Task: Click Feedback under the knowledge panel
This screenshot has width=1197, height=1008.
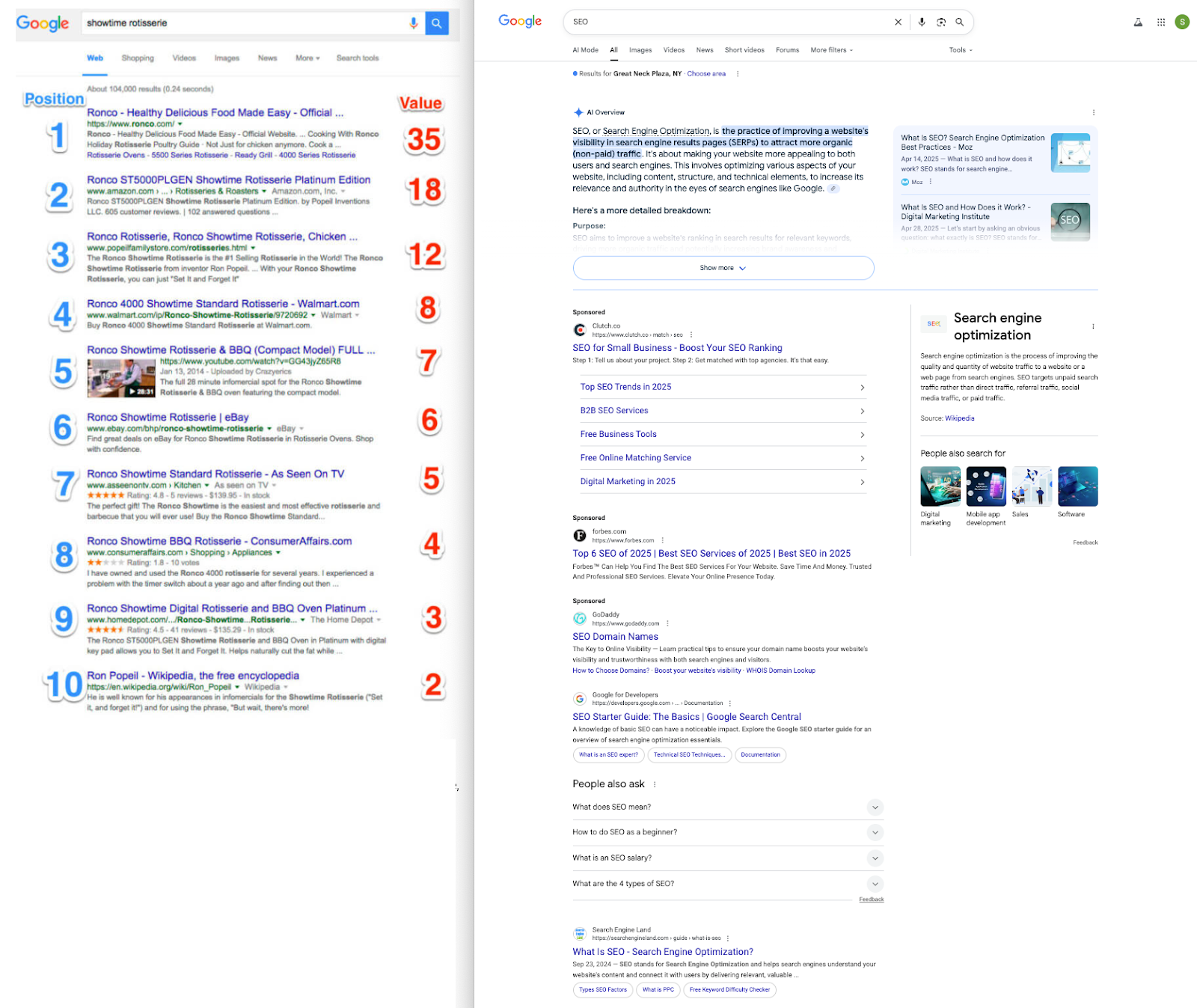Action: tap(1085, 543)
